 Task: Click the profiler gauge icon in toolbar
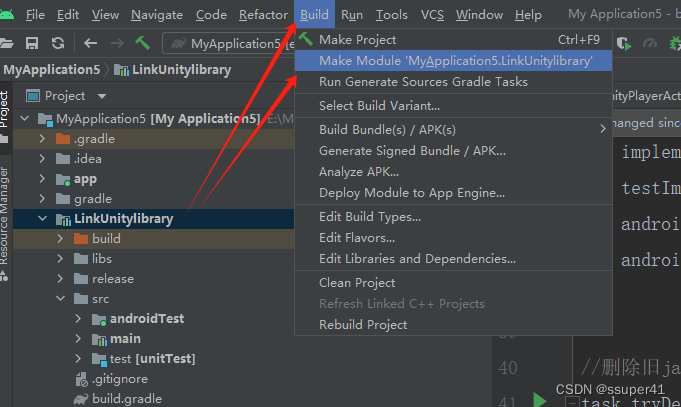(x=650, y=43)
